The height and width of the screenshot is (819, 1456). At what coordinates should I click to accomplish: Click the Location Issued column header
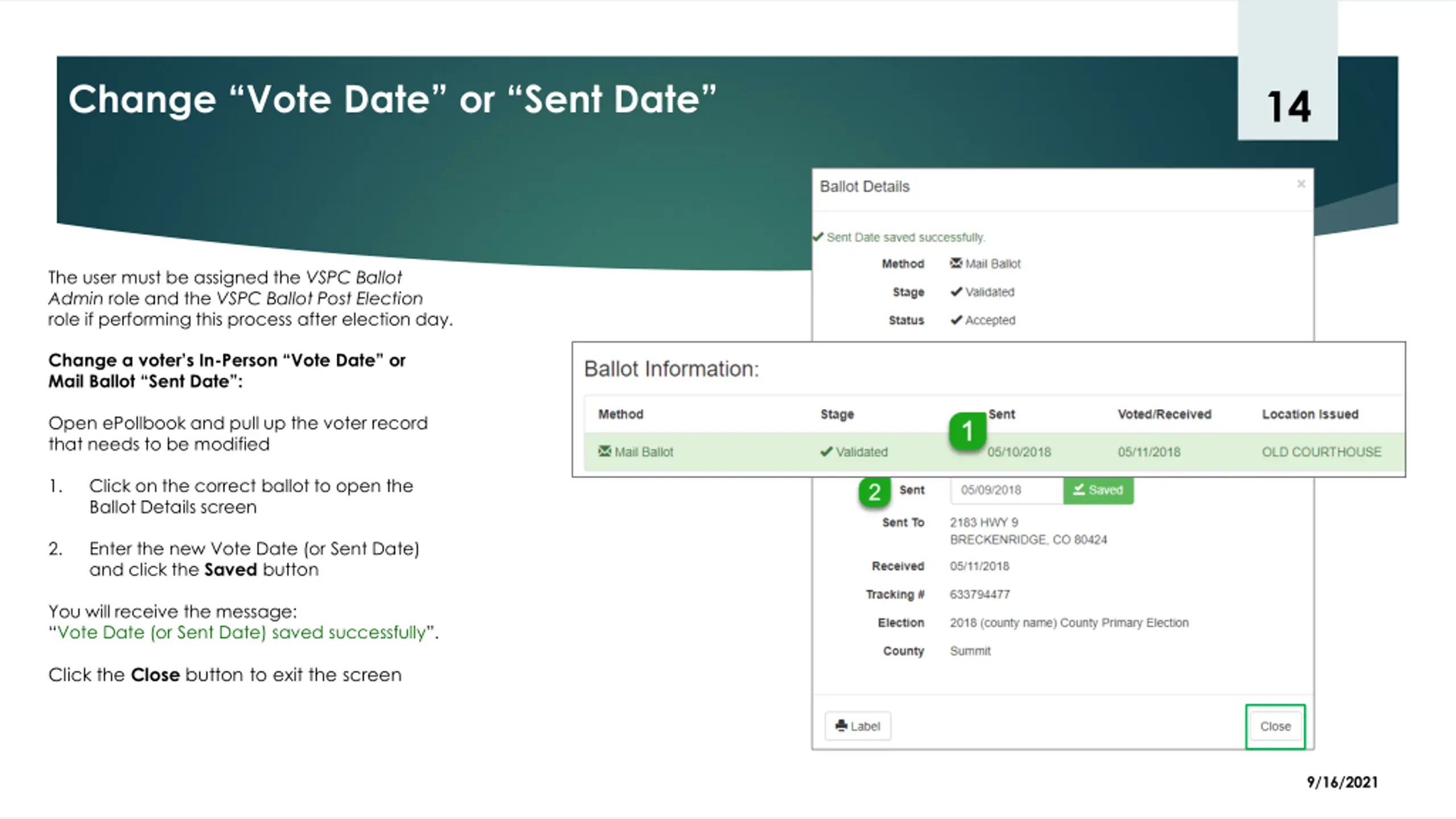1310,414
